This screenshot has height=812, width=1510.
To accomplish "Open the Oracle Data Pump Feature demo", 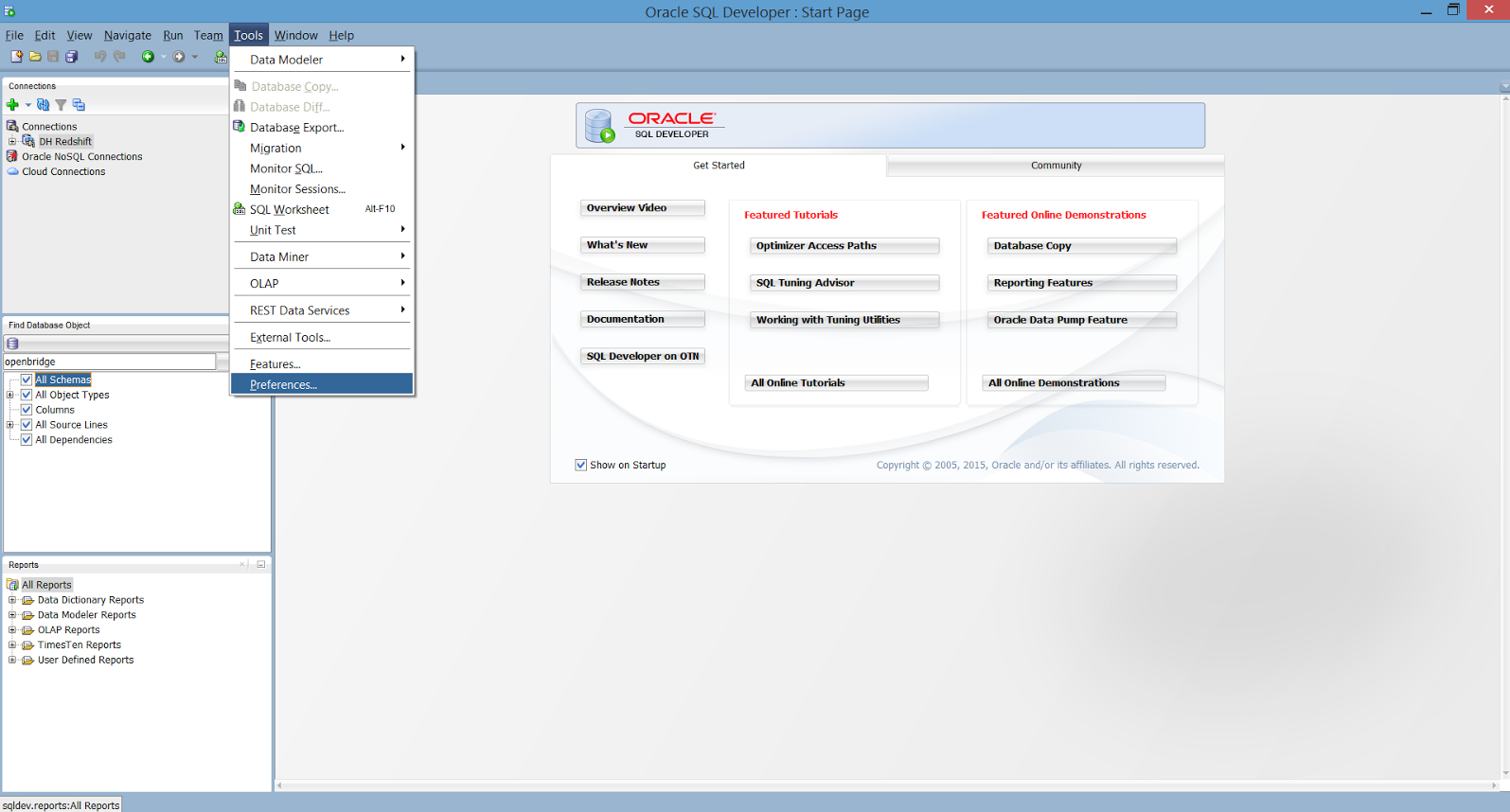I will [1082, 320].
